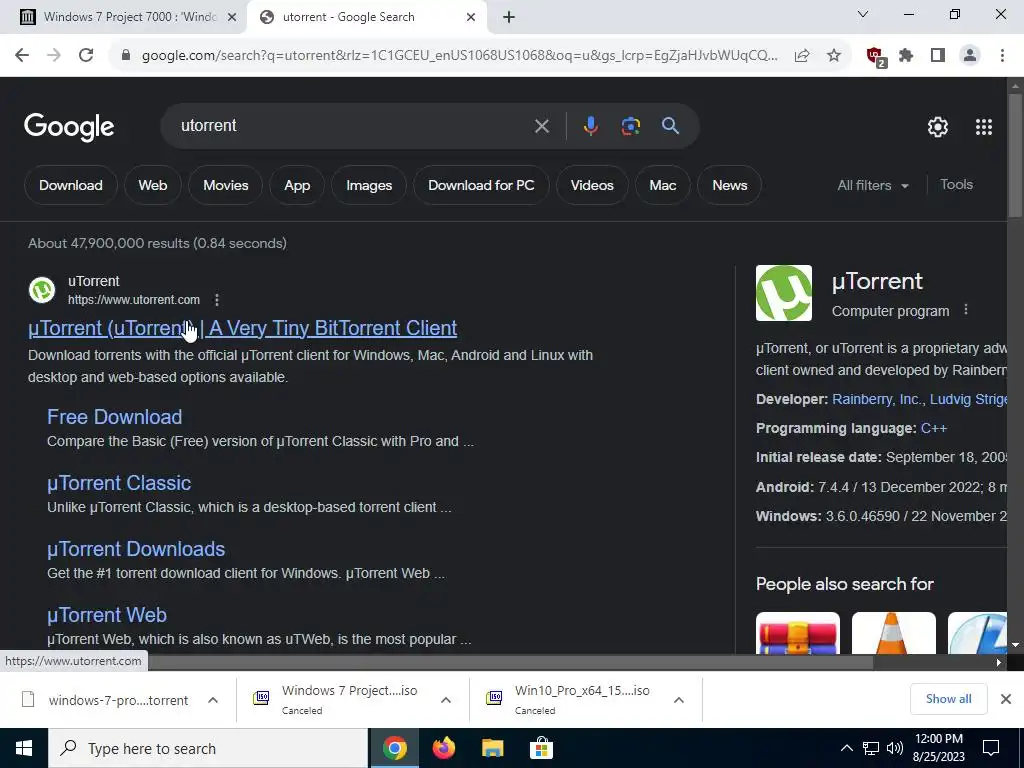Filter results by Movies
This screenshot has width=1024, height=768.
(225, 185)
